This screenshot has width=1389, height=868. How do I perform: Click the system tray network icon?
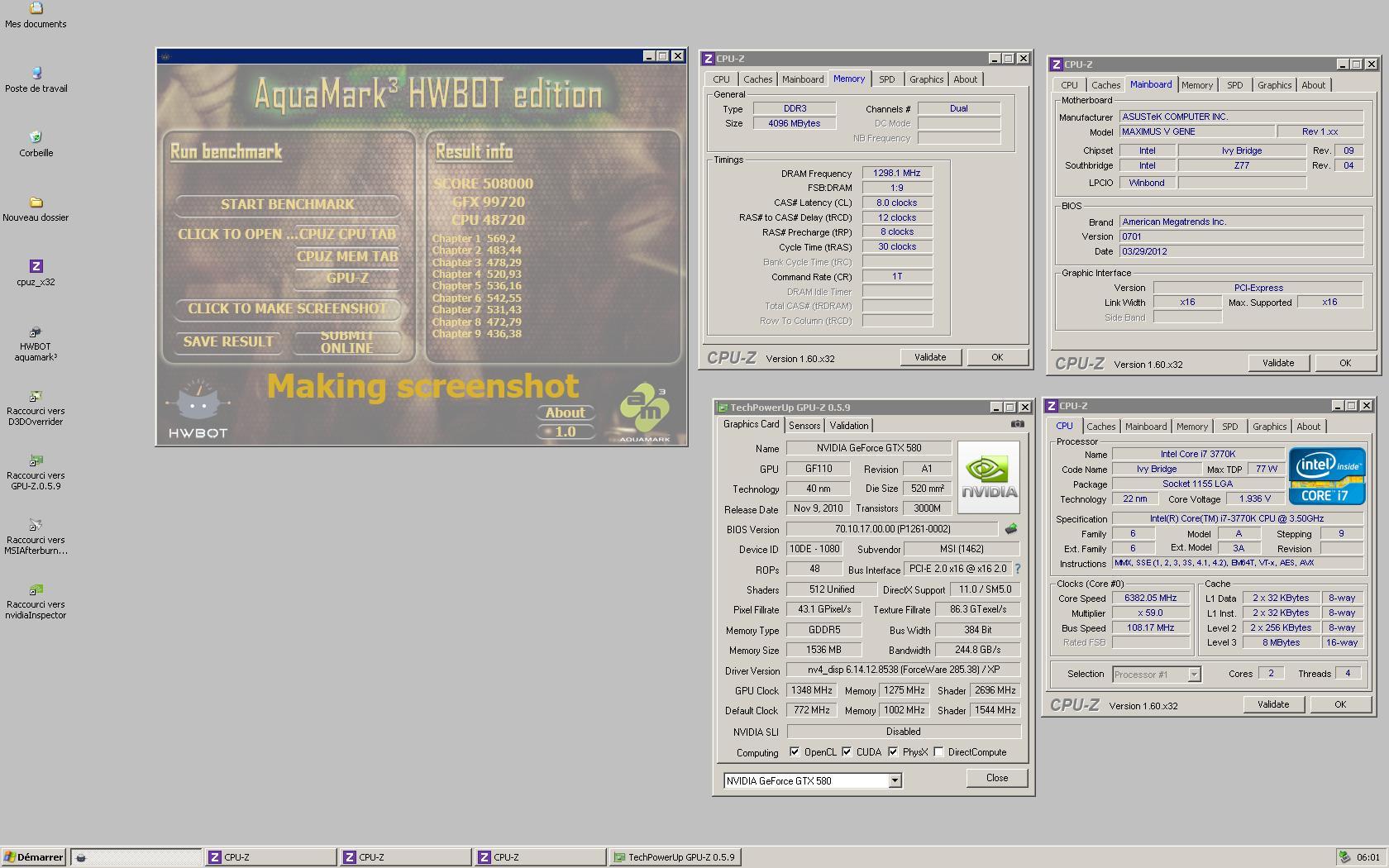(1345, 857)
